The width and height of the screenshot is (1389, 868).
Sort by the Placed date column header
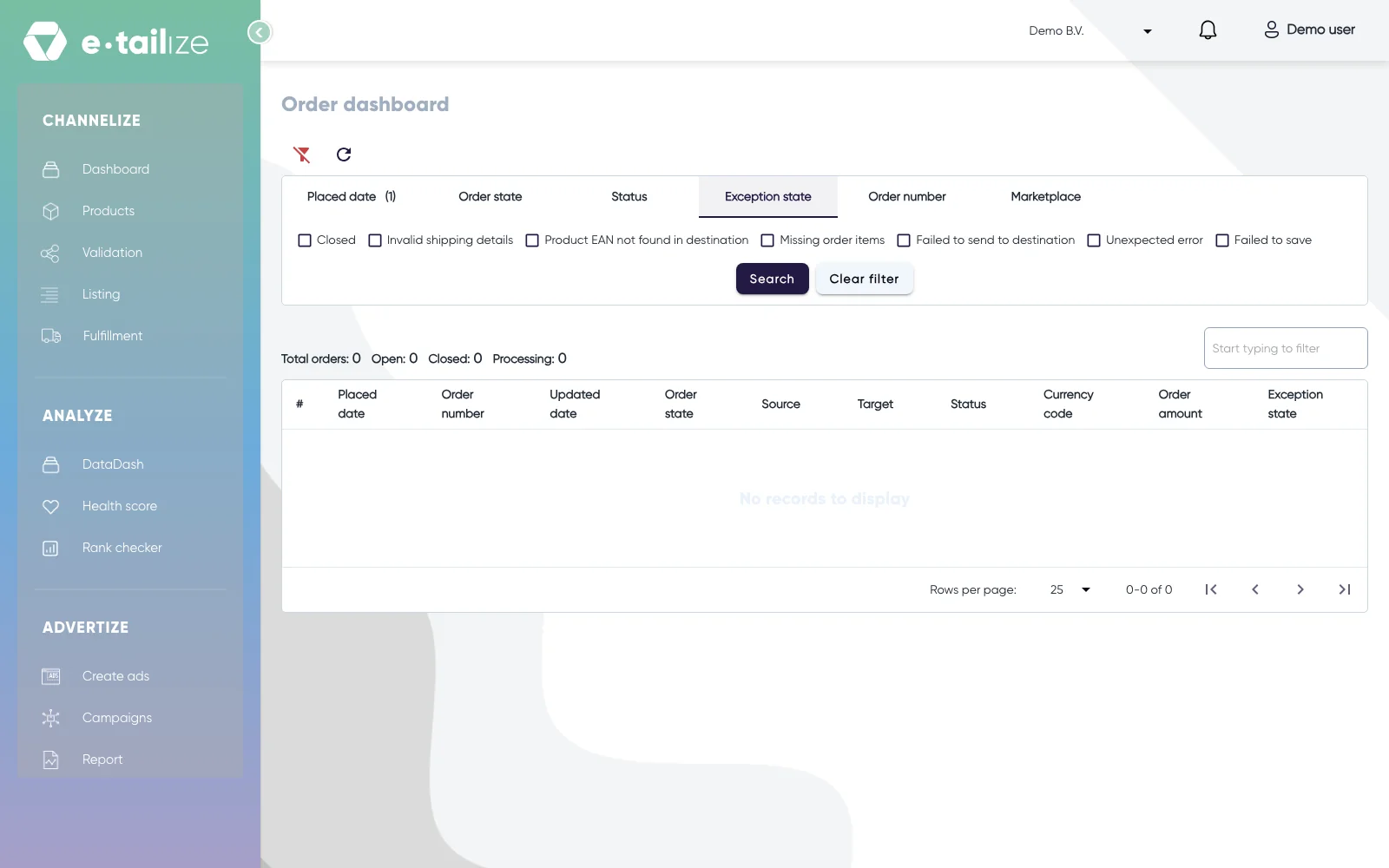[x=358, y=404]
